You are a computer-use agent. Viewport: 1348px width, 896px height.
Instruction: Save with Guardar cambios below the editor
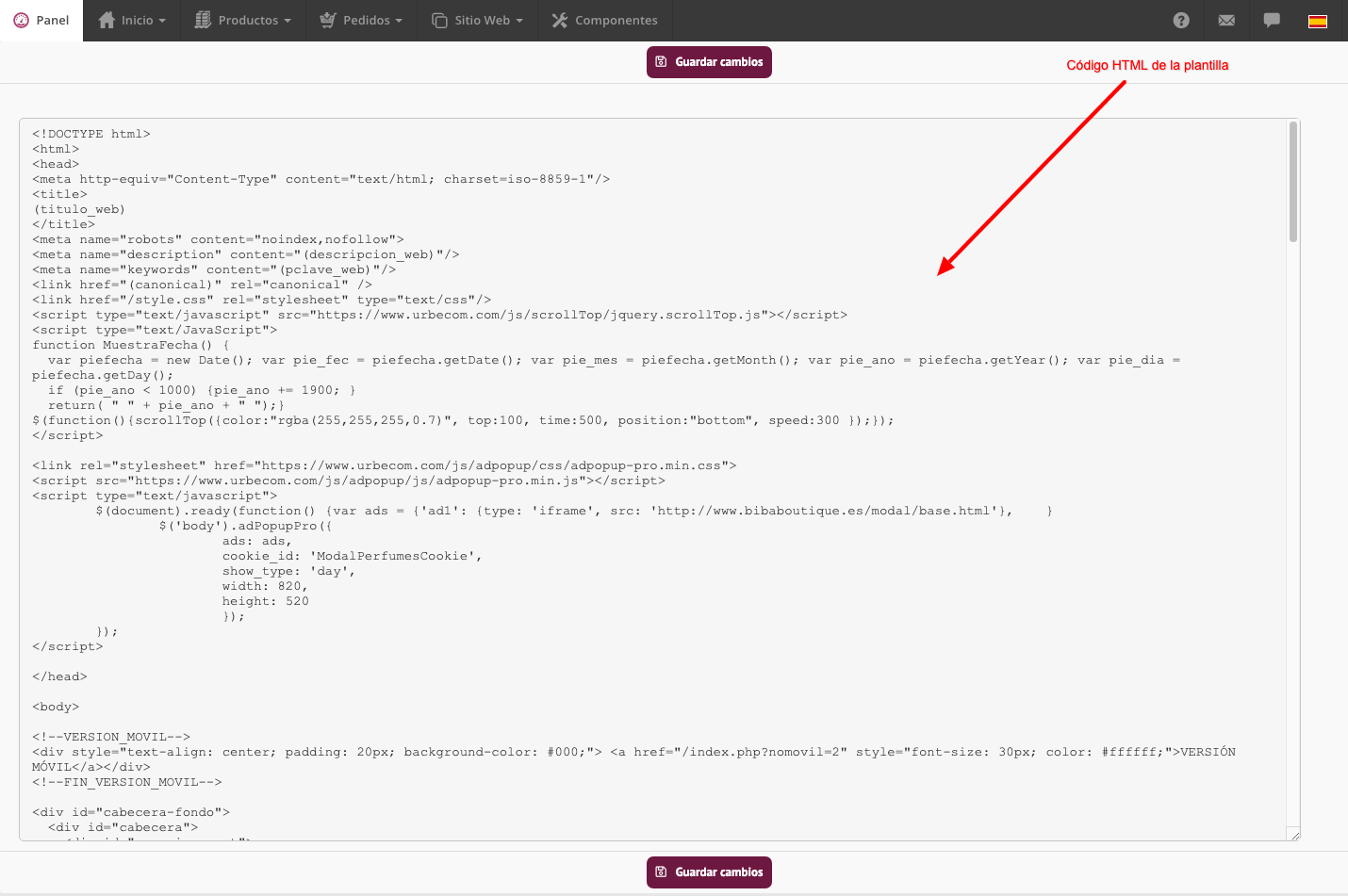[709, 872]
